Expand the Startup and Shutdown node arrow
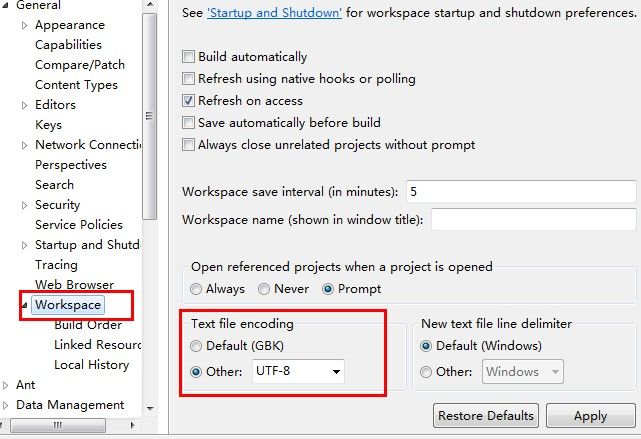 [x=25, y=245]
